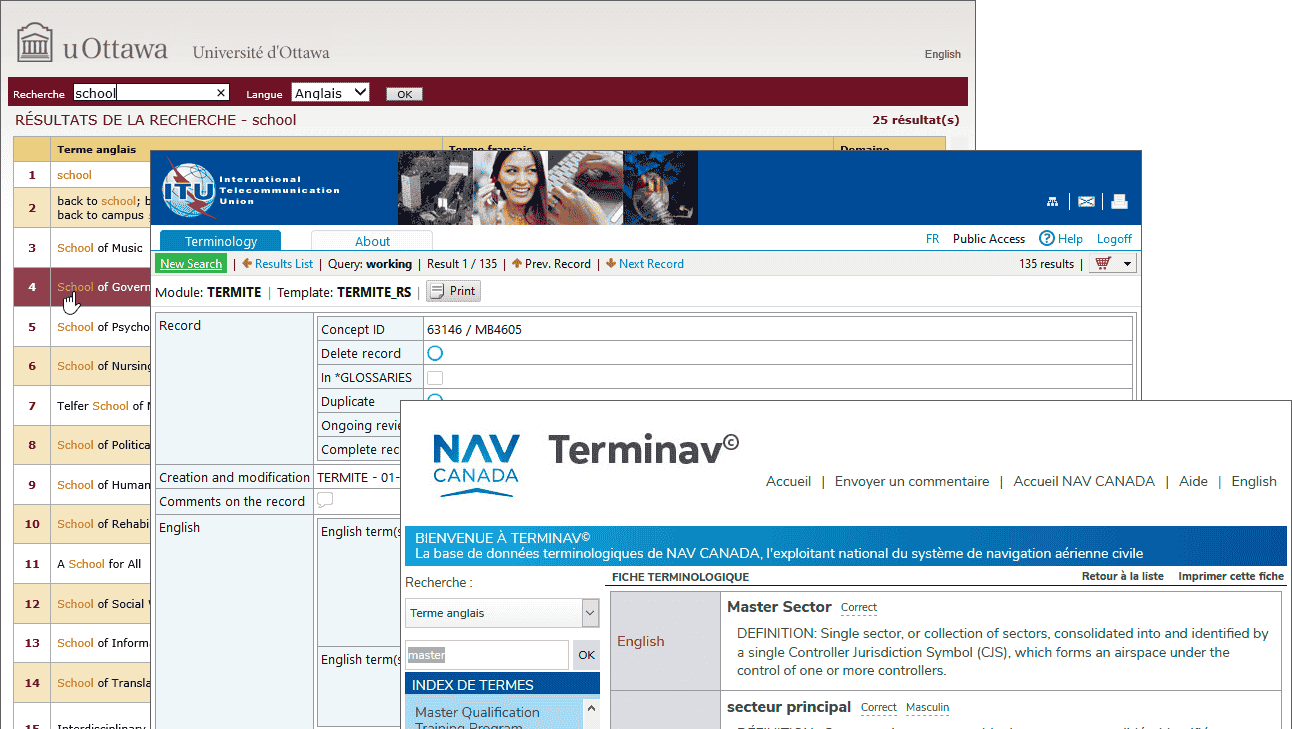Click the Terminav master search field
This screenshot has height=729, width=1292.
[x=487, y=655]
